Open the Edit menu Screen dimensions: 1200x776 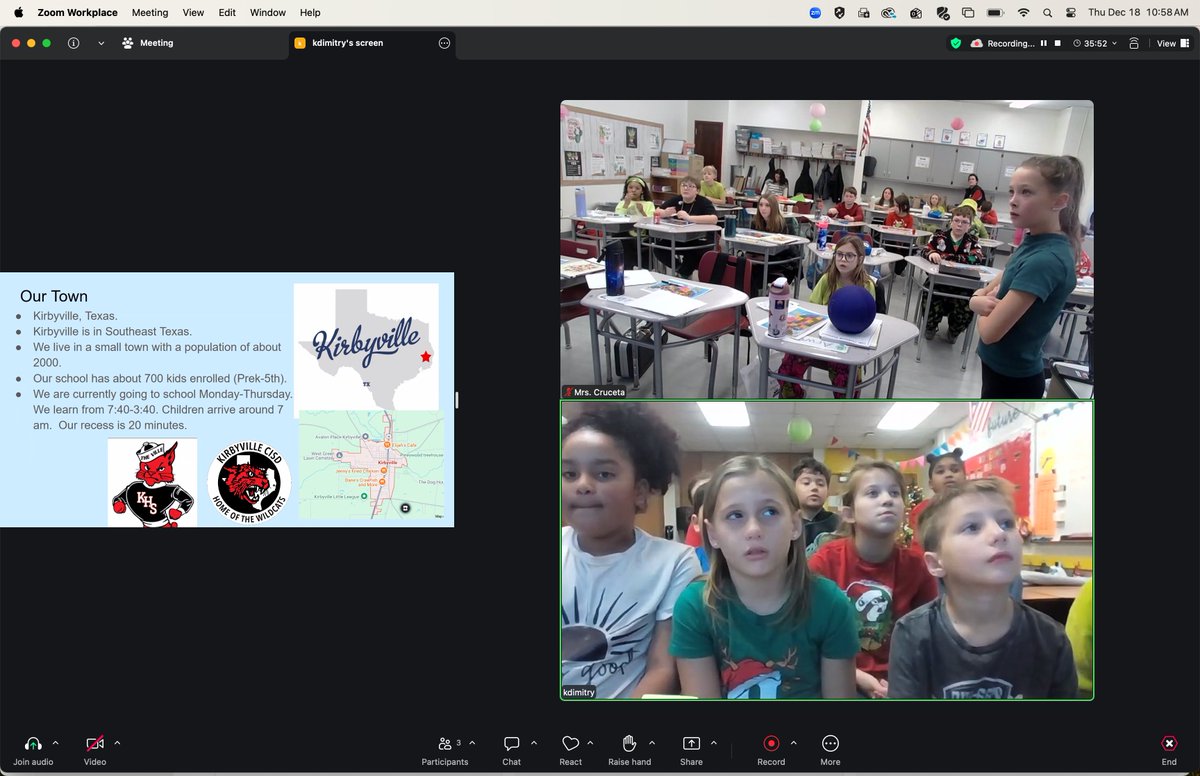pos(227,12)
